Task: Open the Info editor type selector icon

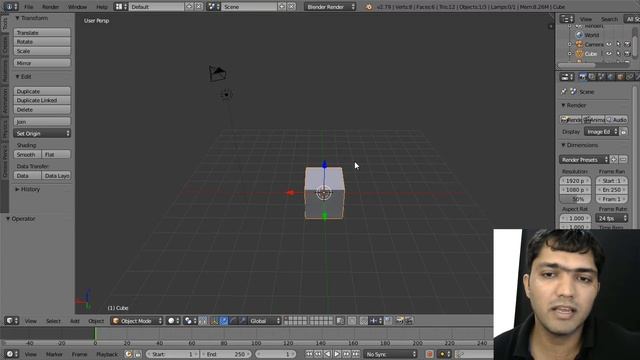Action: (11, 7)
